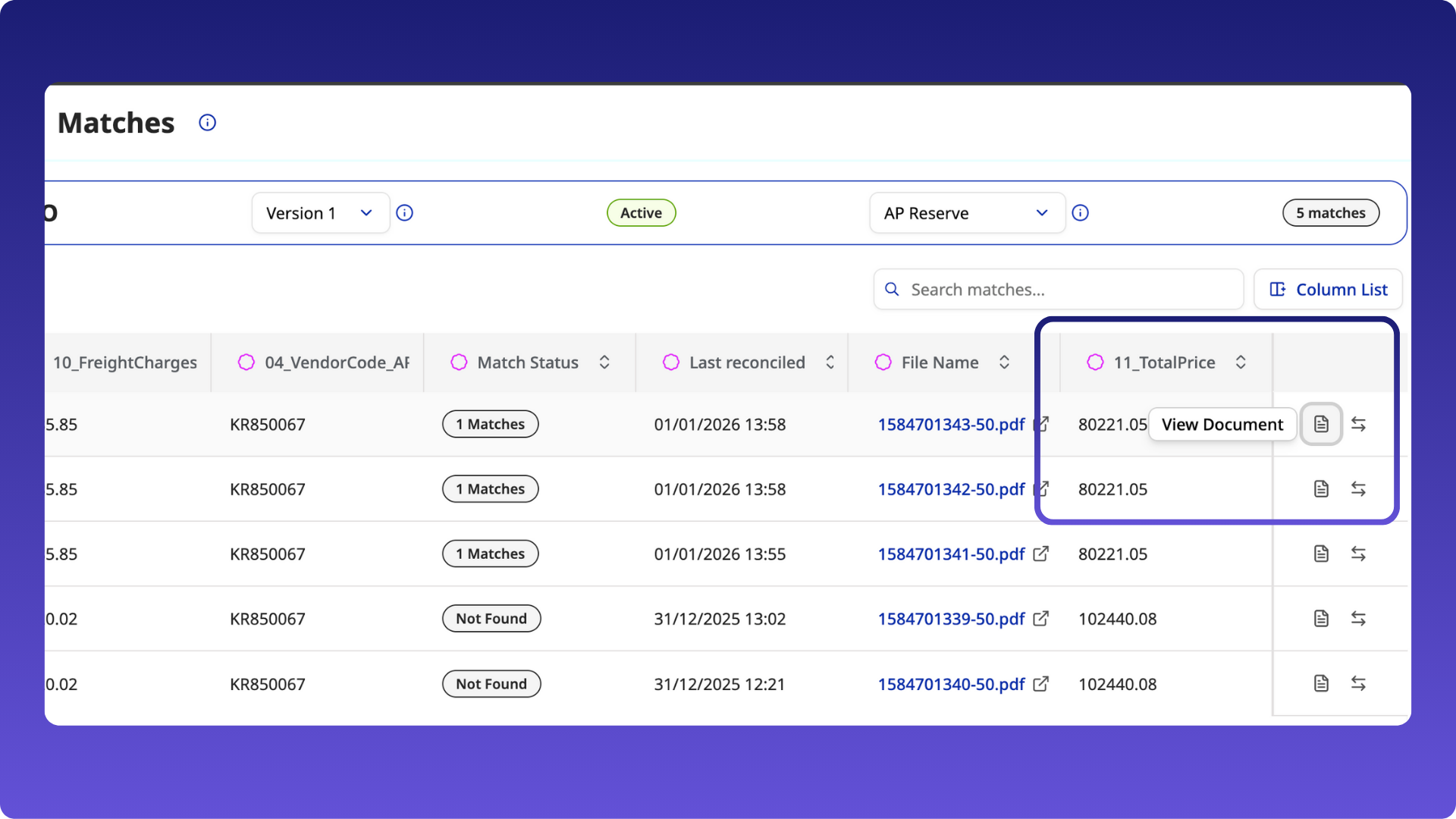
Task: View document icon in 1584701341-50.pdf row
Action: (1321, 554)
